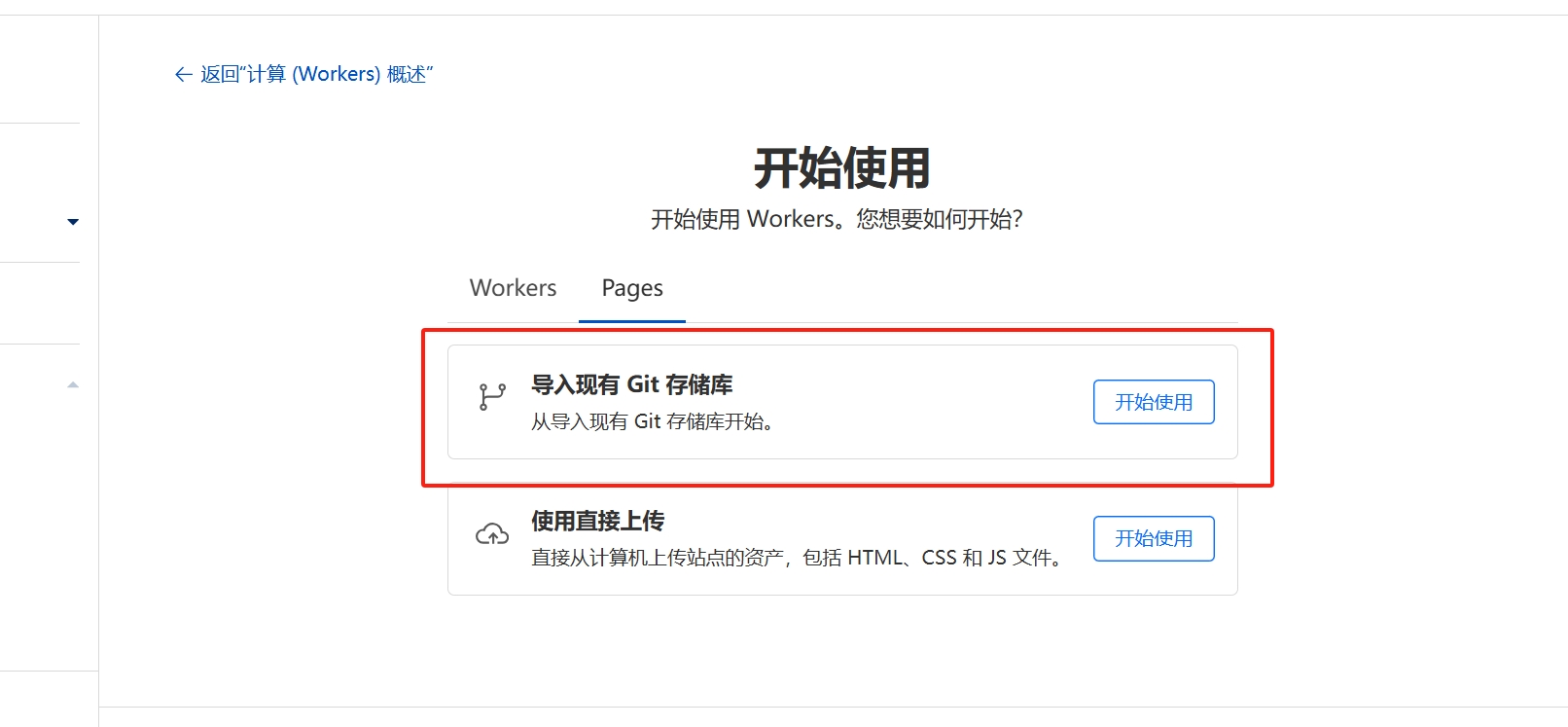Click the 您想要如何开始? subtitle text
The width and height of the screenshot is (1568, 727).
(x=940, y=219)
